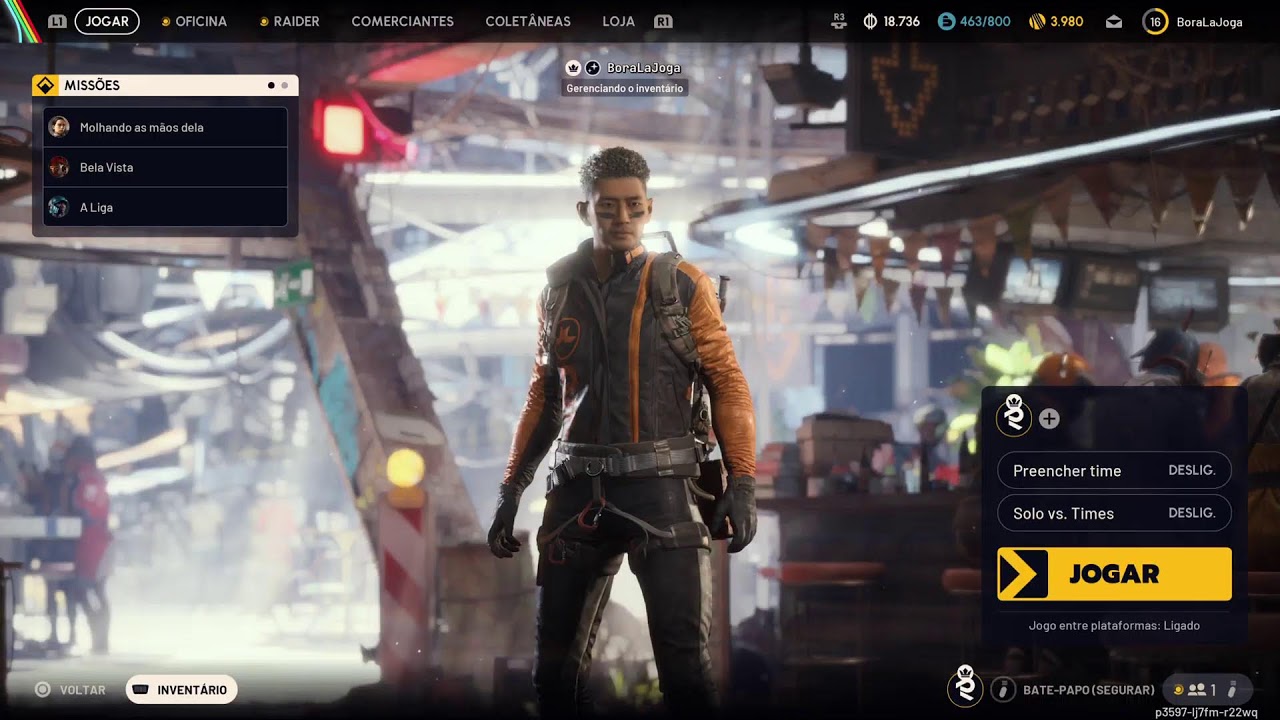Click the coin currency icon beside 18.736
Screen dimensions: 1280x720
[x=870, y=21]
